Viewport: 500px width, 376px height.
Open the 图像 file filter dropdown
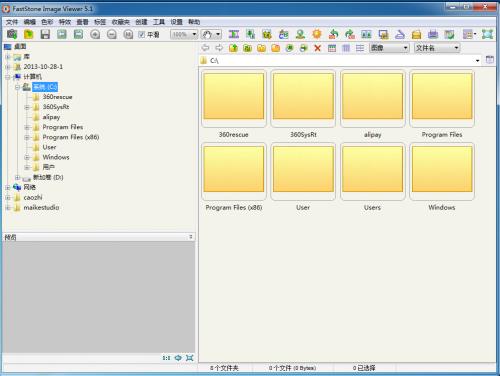pyautogui.click(x=405, y=48)
